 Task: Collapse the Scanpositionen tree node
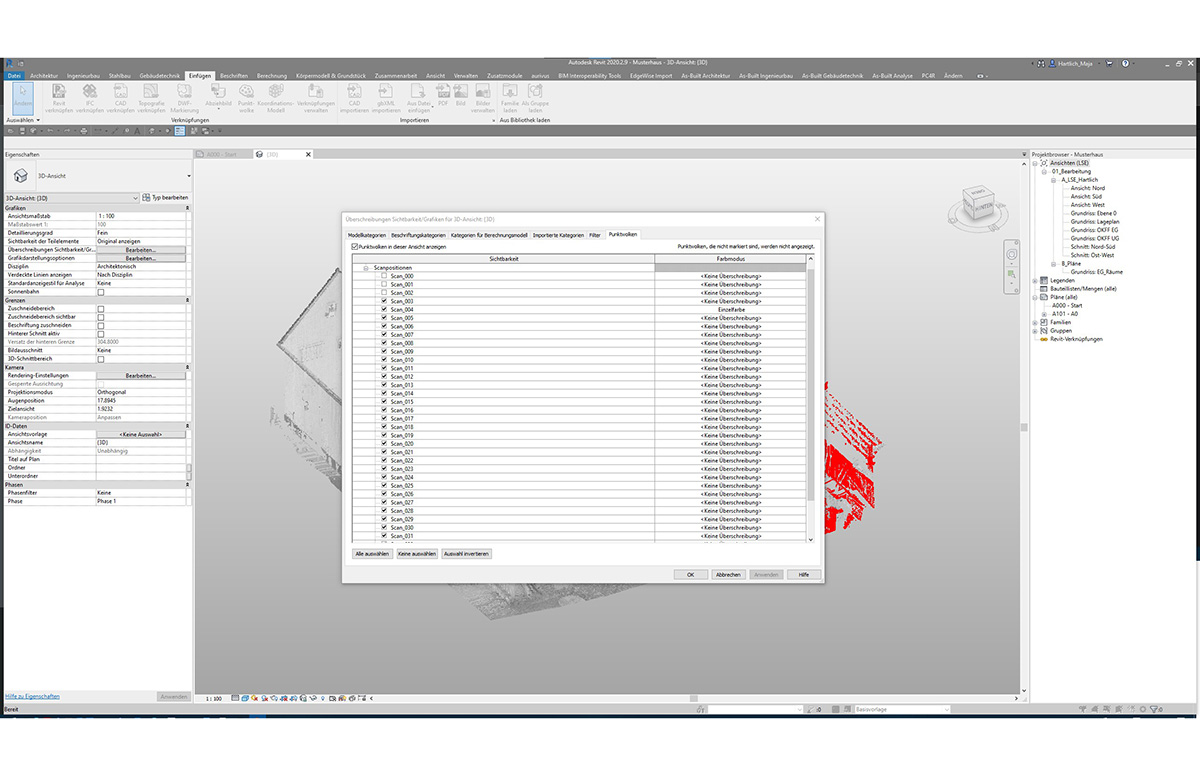364,266
